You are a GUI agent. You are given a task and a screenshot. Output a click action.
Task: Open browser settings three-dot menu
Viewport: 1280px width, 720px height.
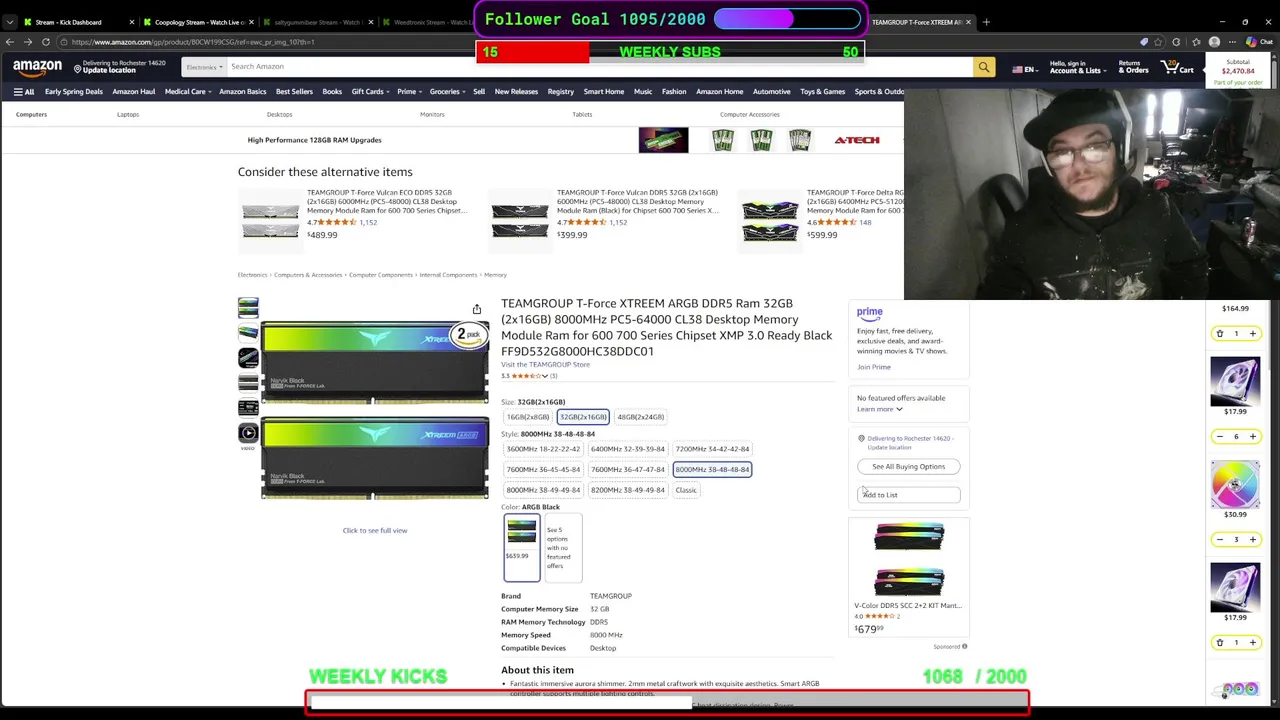tap(1232, 42)
